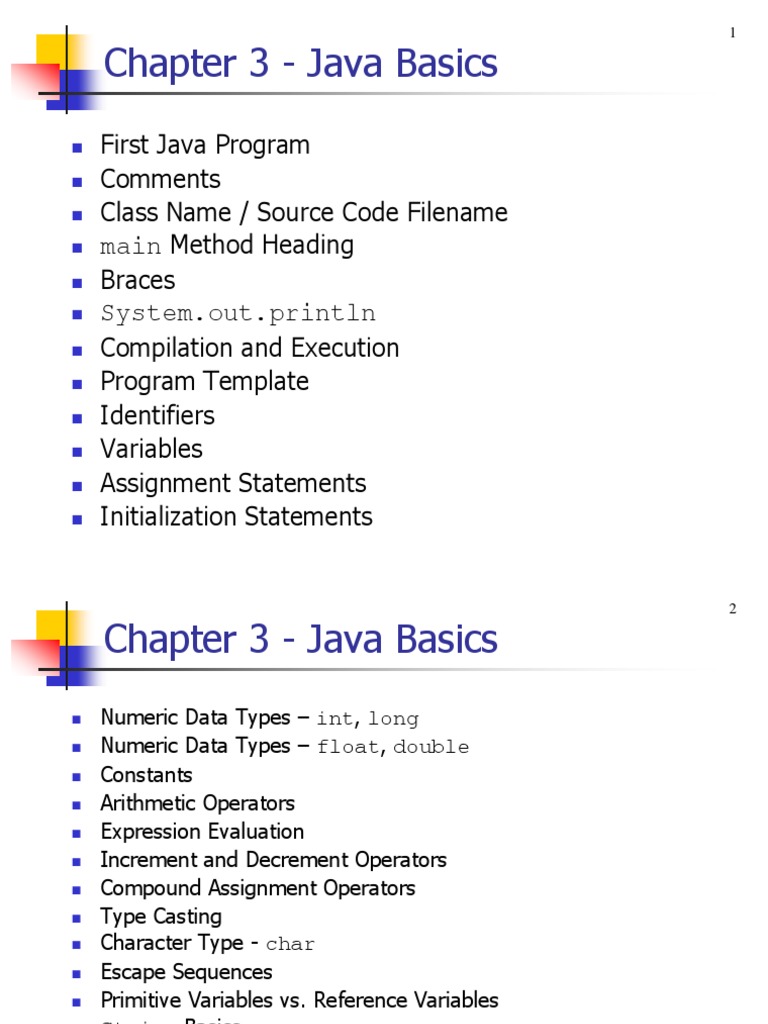This screenshot has height=1024, width=768.
Task: Click the bullet square beside Escape Sequences
Action: click(76, 973)
